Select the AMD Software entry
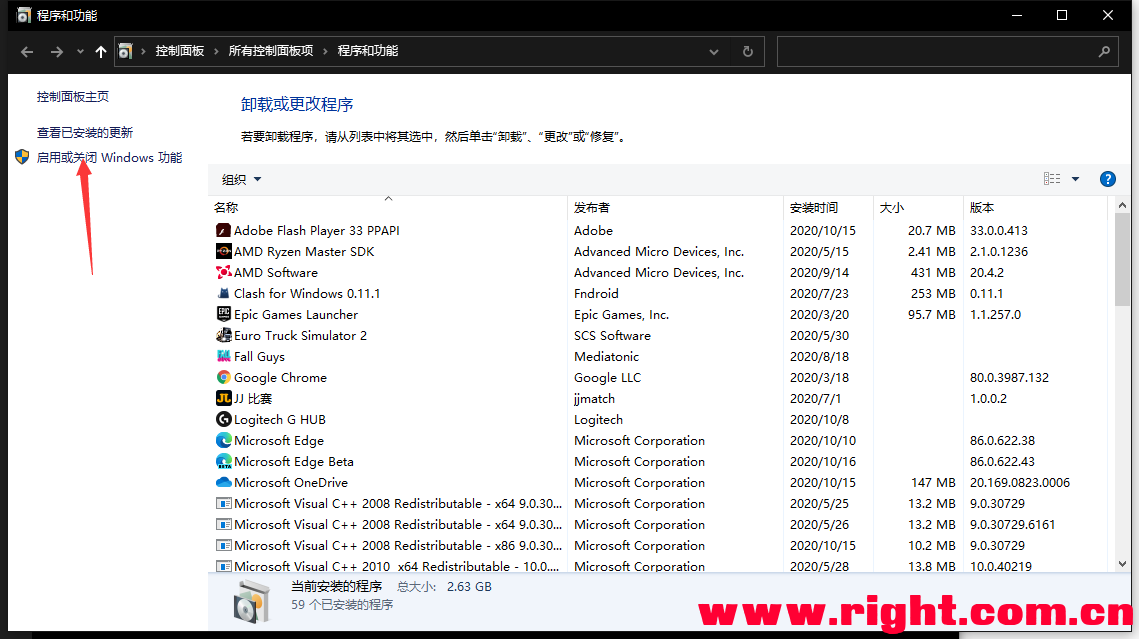 [x=660, y=272]
